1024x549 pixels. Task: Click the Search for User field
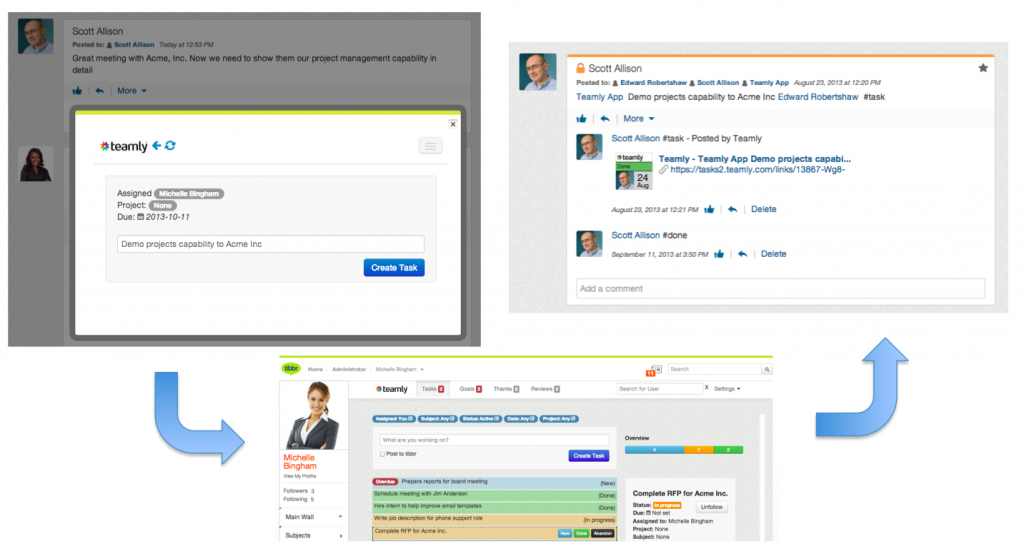coord(659,389)
